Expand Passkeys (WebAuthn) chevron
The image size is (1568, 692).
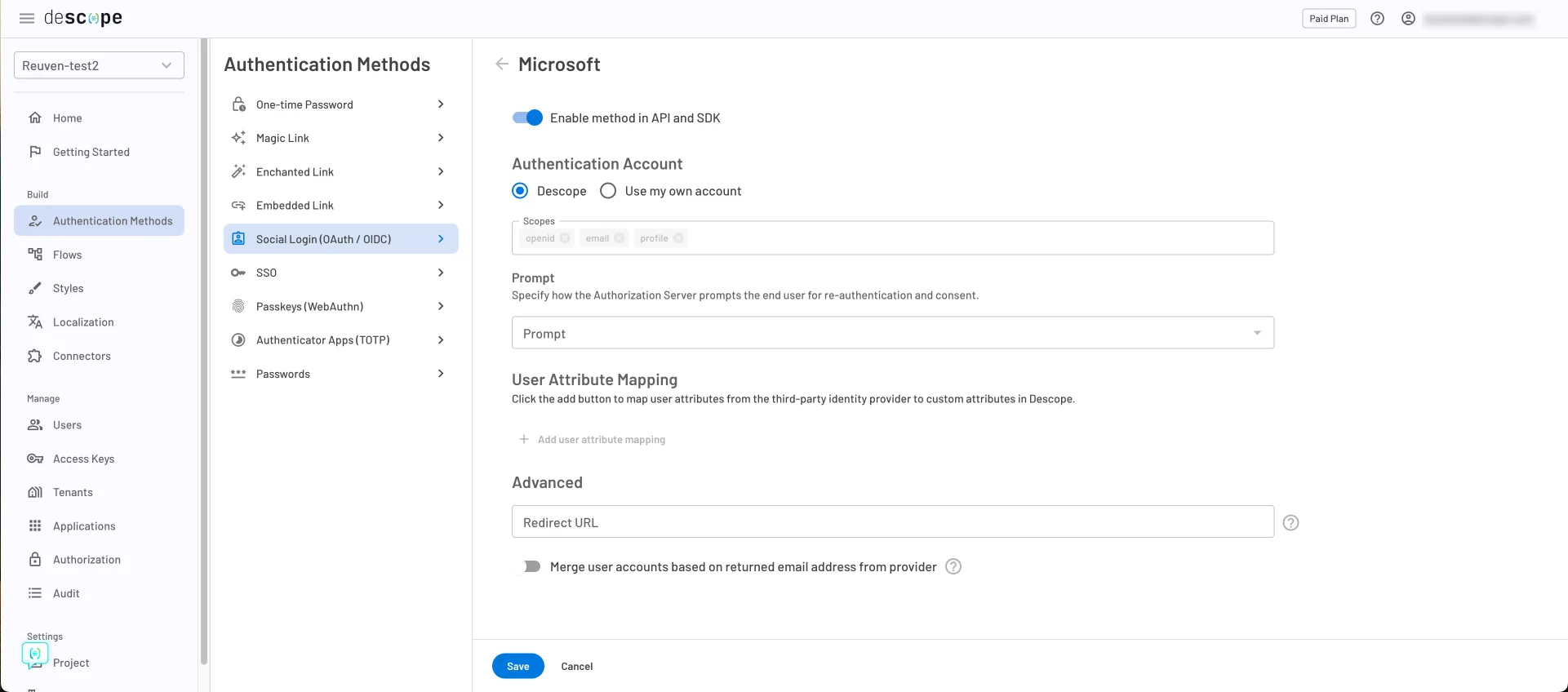tap(441, 306)
